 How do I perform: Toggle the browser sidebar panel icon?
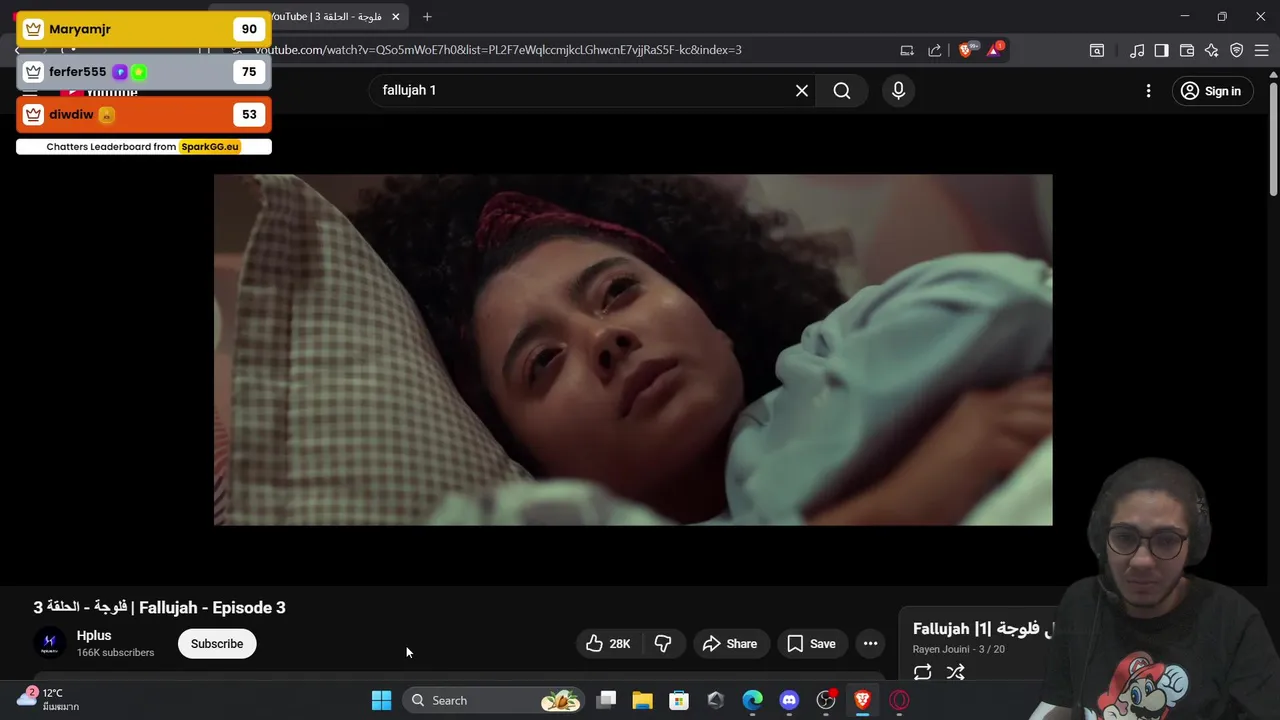point(1161,50)
